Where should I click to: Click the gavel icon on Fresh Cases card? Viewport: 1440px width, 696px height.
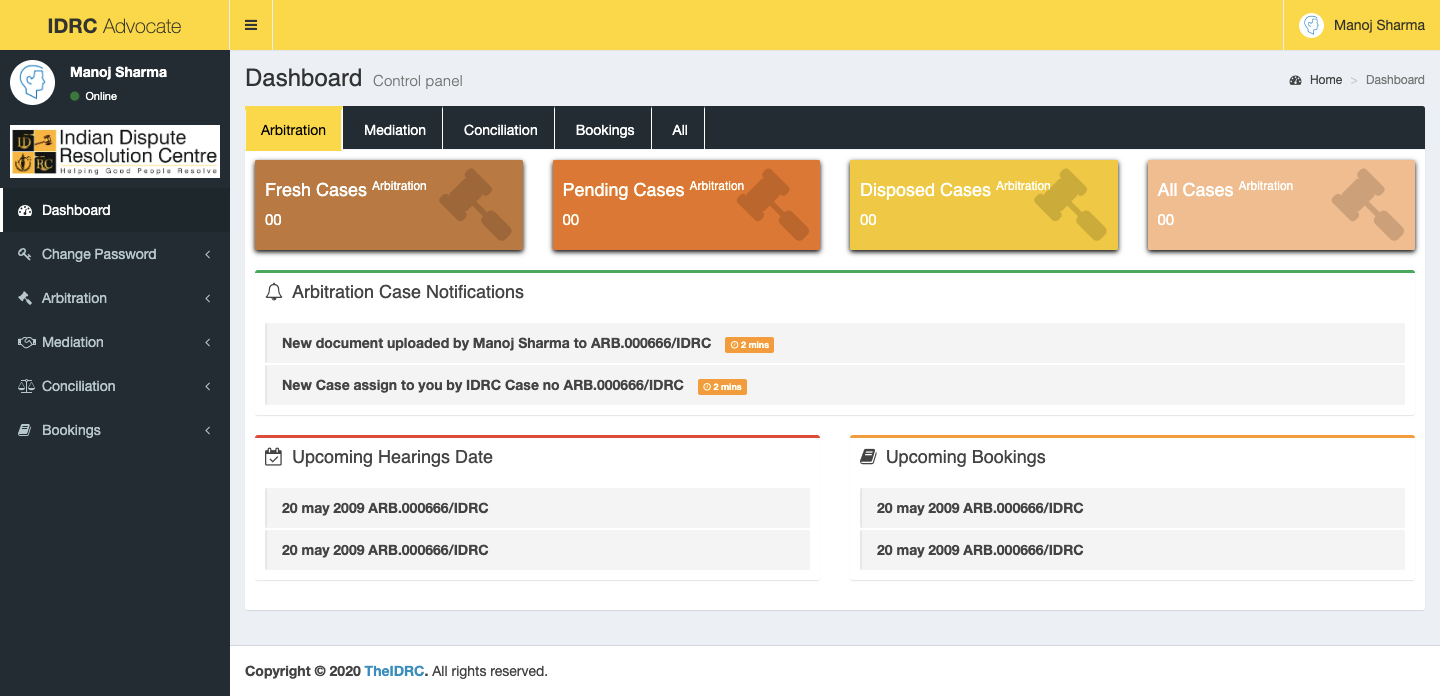click(475, 204)
